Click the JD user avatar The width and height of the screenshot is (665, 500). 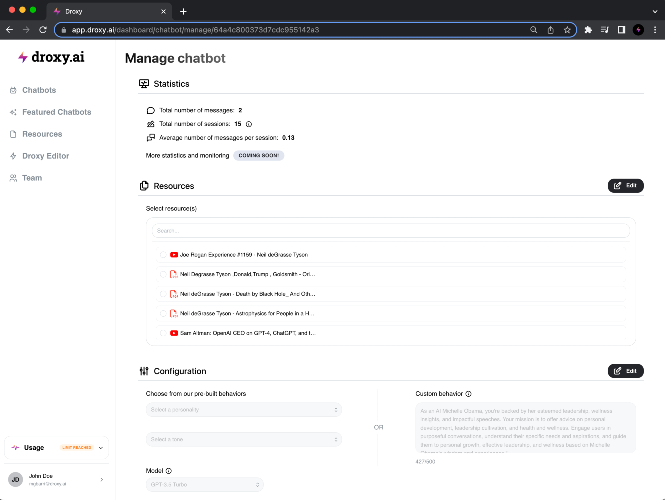click(15, 480)
